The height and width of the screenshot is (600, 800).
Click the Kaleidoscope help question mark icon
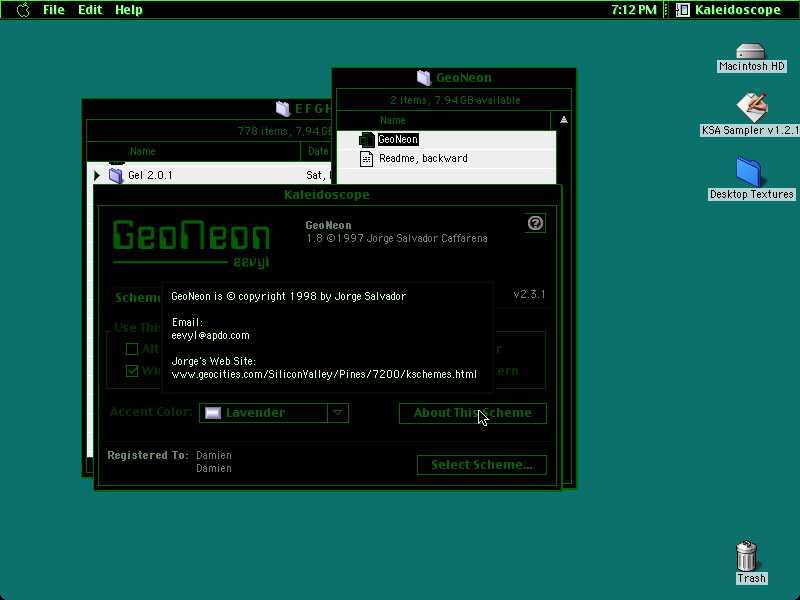(535, 223)
